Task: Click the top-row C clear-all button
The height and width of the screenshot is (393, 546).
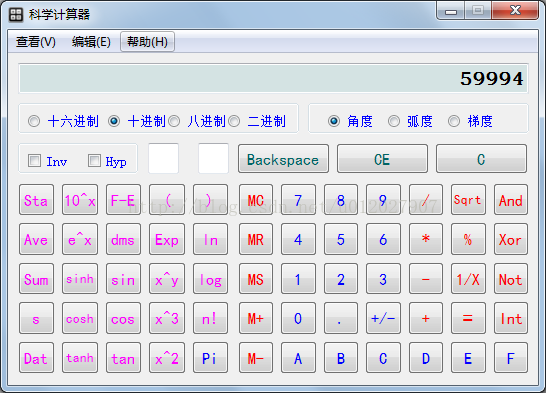Action: 481,159
